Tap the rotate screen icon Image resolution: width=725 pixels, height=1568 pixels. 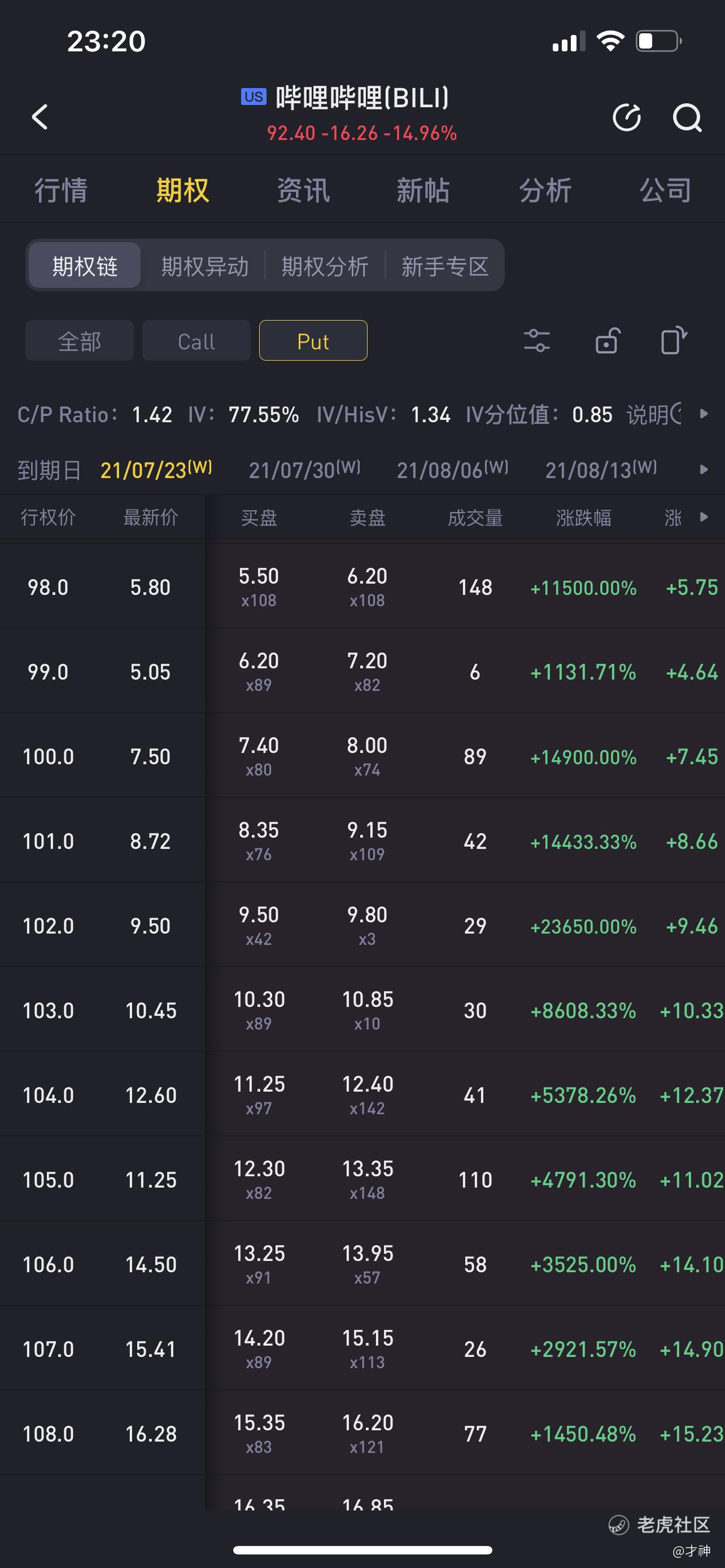click(x=674, y=340)
